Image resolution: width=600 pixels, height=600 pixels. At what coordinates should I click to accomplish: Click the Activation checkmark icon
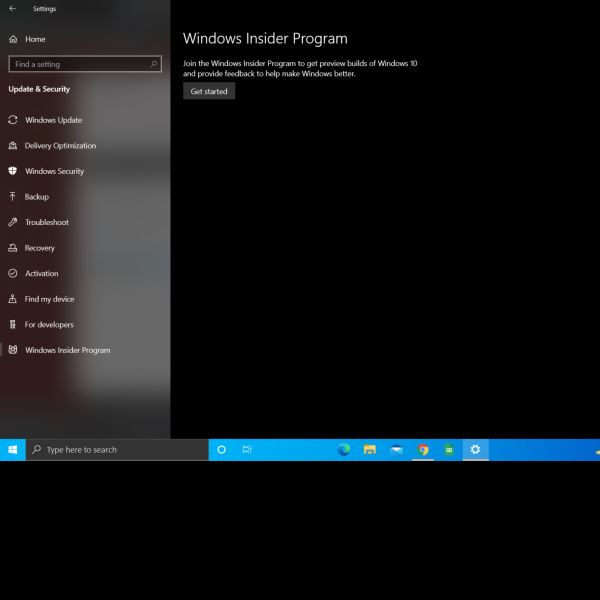(13, 273)
